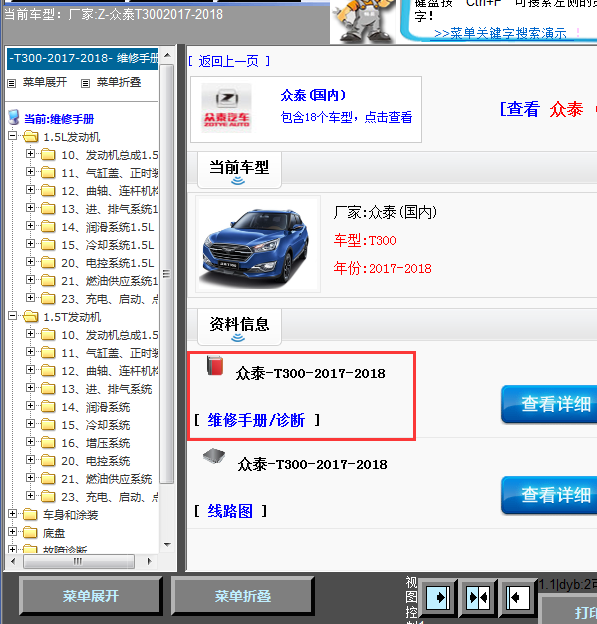Expand 12、曲轴、连杆机构 under 1.5T发动机
This screenshot has height=624, width=597.
pyautogui.click(x=30, y=369)
